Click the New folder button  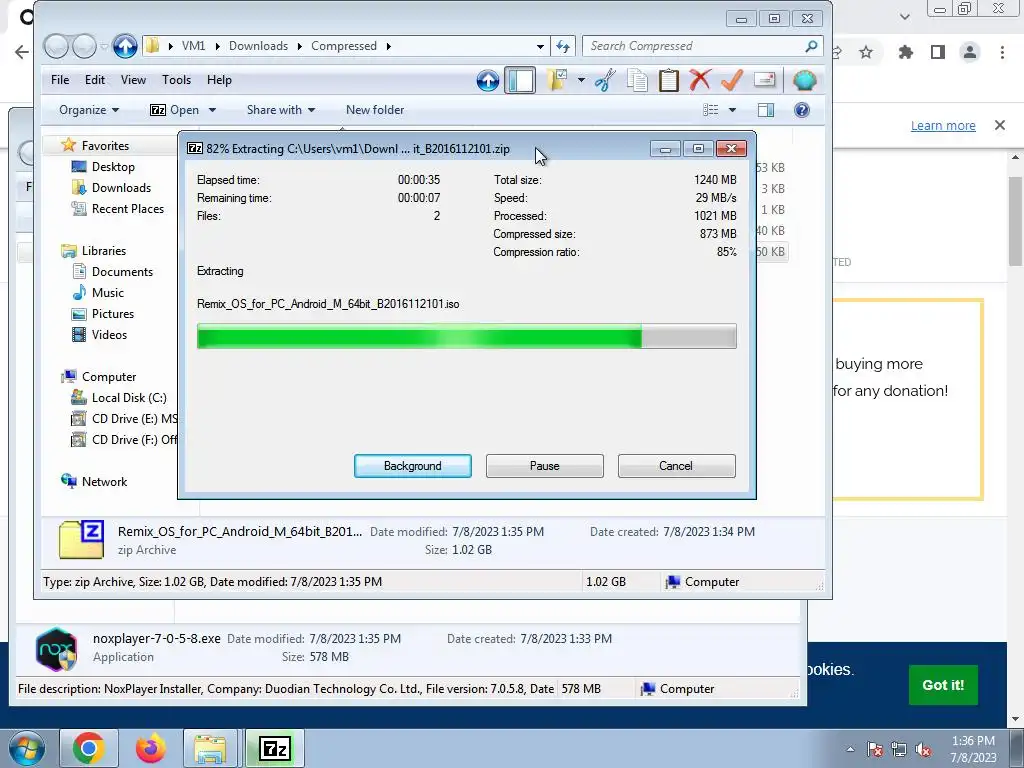tap(375, 110)
